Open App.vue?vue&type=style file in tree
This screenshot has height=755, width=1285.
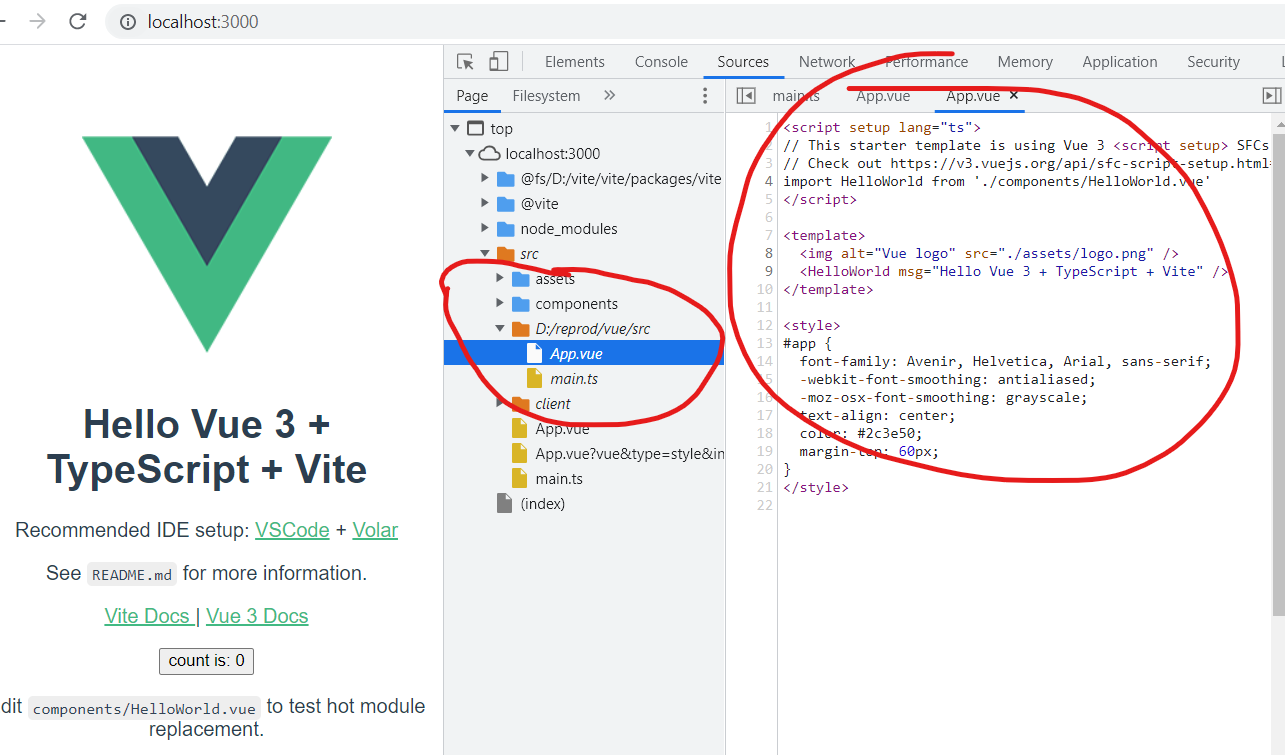pyautogui.click(x=630, y=454)
